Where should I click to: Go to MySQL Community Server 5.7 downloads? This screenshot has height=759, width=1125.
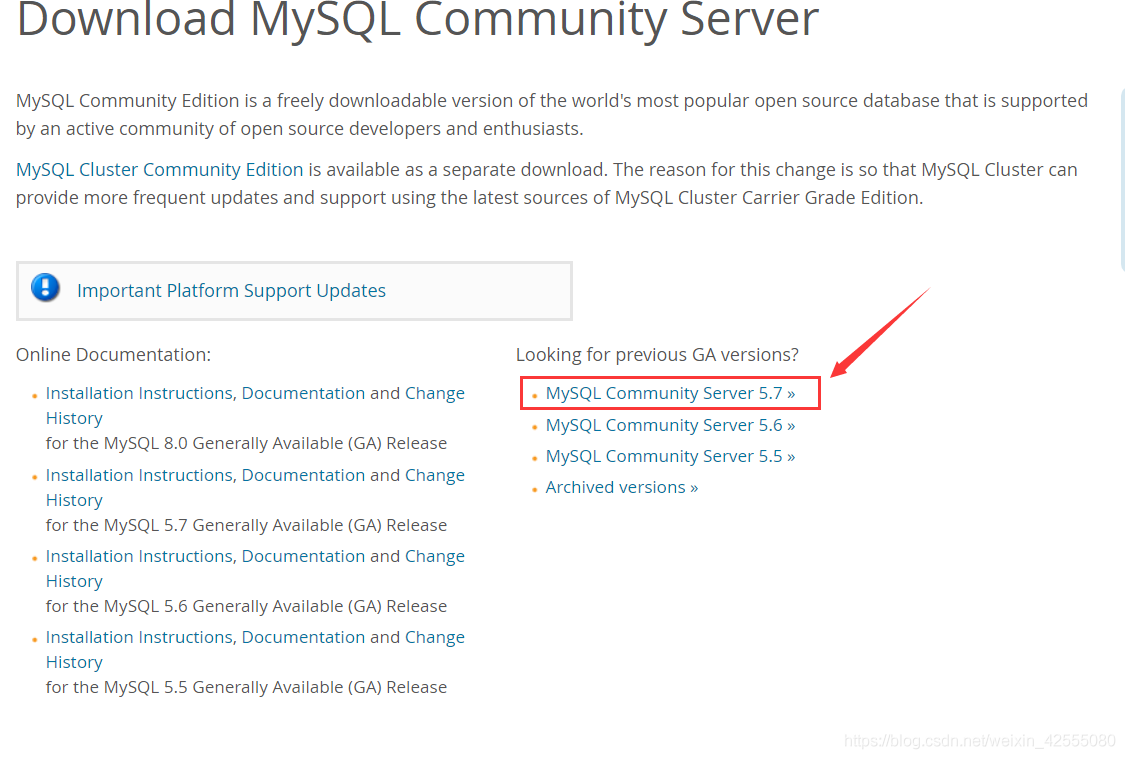(670, 393)
